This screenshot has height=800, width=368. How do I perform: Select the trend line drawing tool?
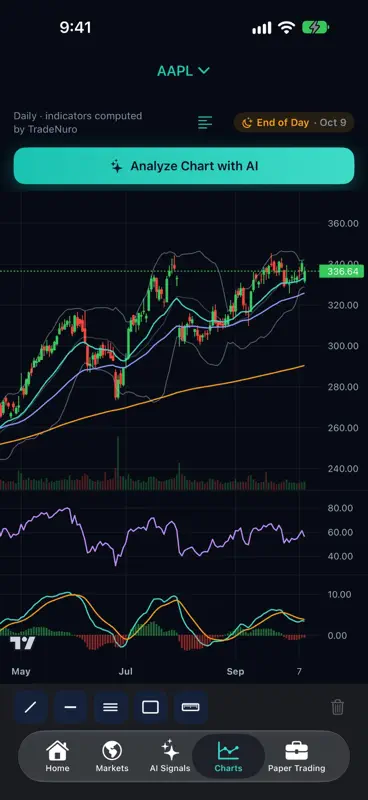[31, 707]
